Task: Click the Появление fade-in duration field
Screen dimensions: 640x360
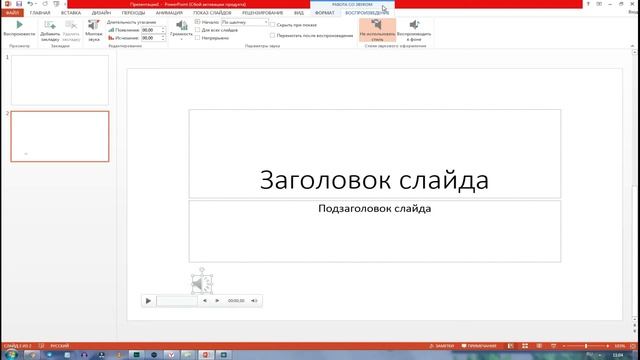Action: coord(151,30)
